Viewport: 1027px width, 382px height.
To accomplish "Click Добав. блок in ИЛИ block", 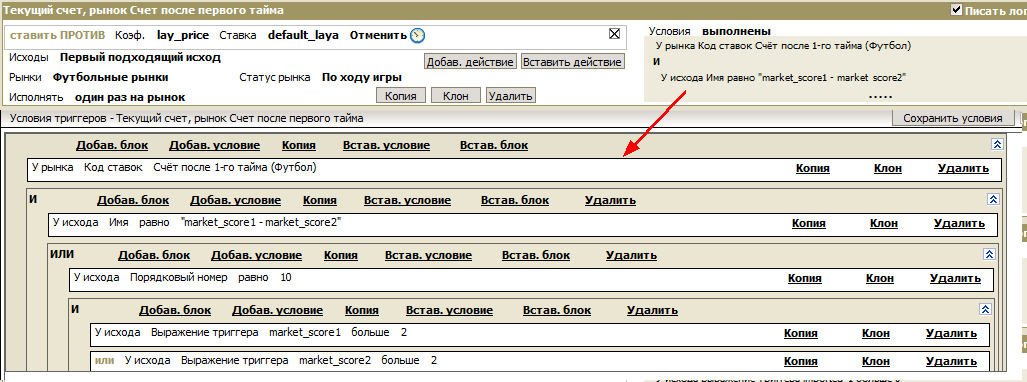I will (154, 256).
